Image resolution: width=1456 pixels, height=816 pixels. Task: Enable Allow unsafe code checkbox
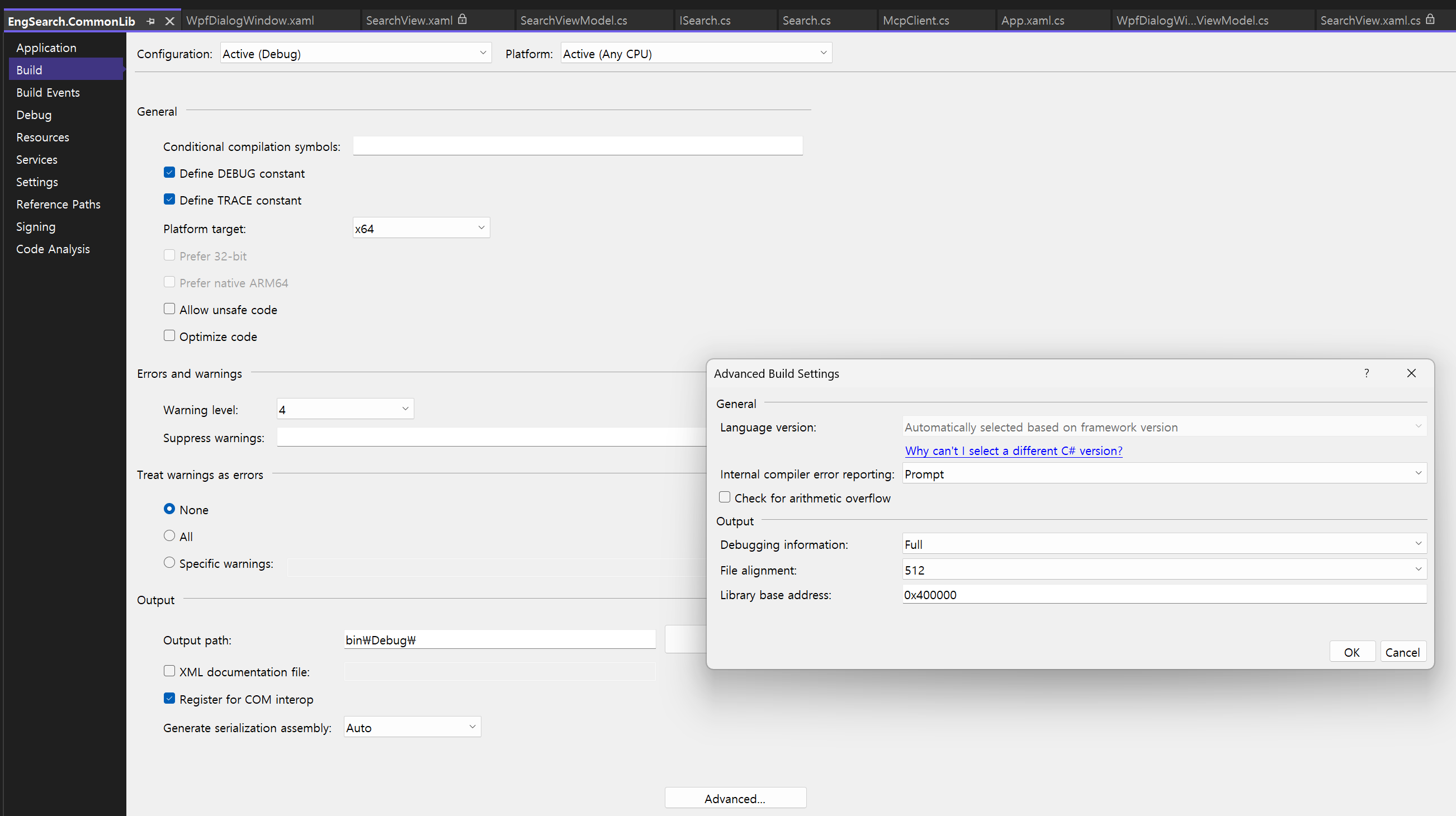pyautogui.click(x=169, y=309)
